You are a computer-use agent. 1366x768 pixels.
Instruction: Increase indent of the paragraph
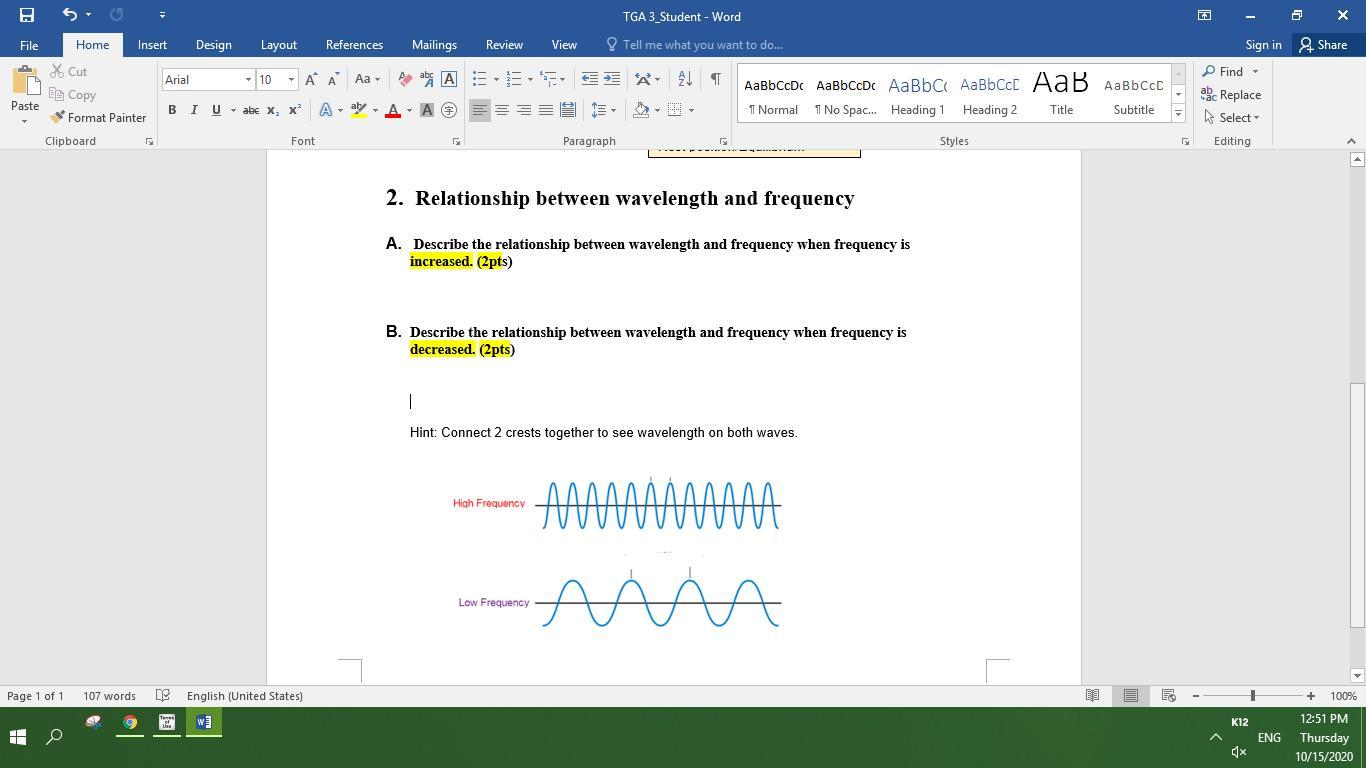coord(612,79)
